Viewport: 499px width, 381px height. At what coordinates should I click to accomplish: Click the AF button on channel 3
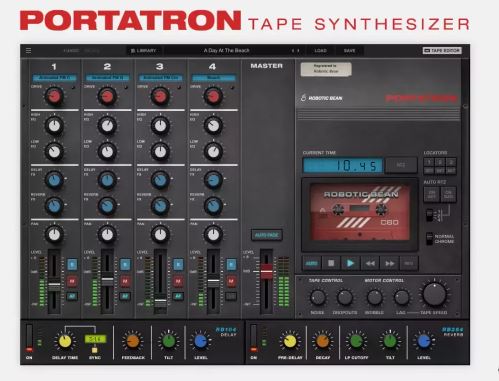point(178,296)
